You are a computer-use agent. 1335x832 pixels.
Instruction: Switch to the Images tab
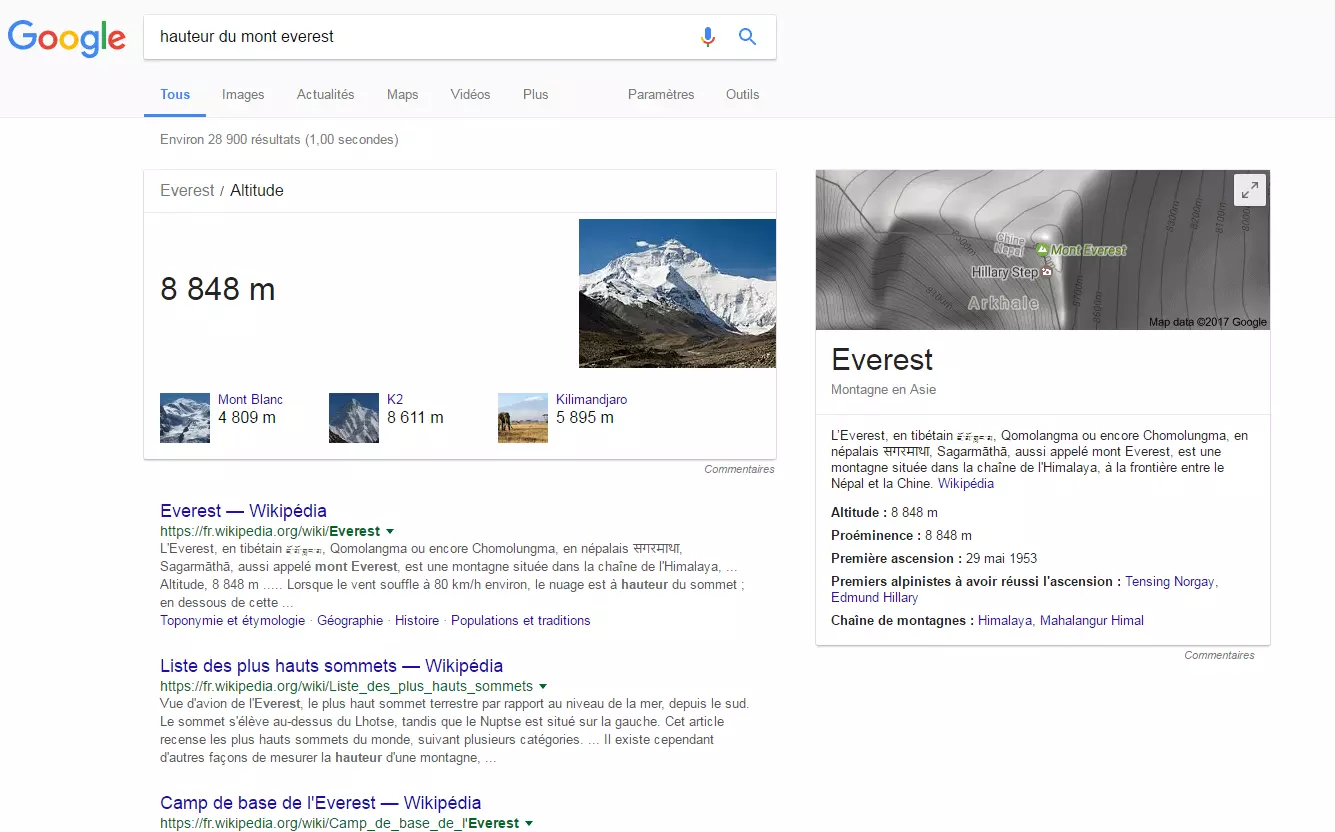coord(243,94)
